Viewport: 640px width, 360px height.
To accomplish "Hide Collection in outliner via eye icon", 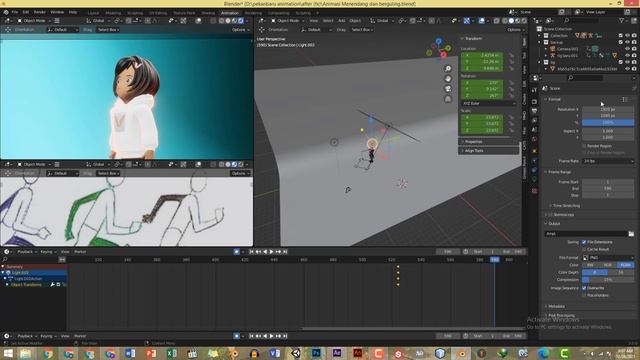I will (627, 36).
